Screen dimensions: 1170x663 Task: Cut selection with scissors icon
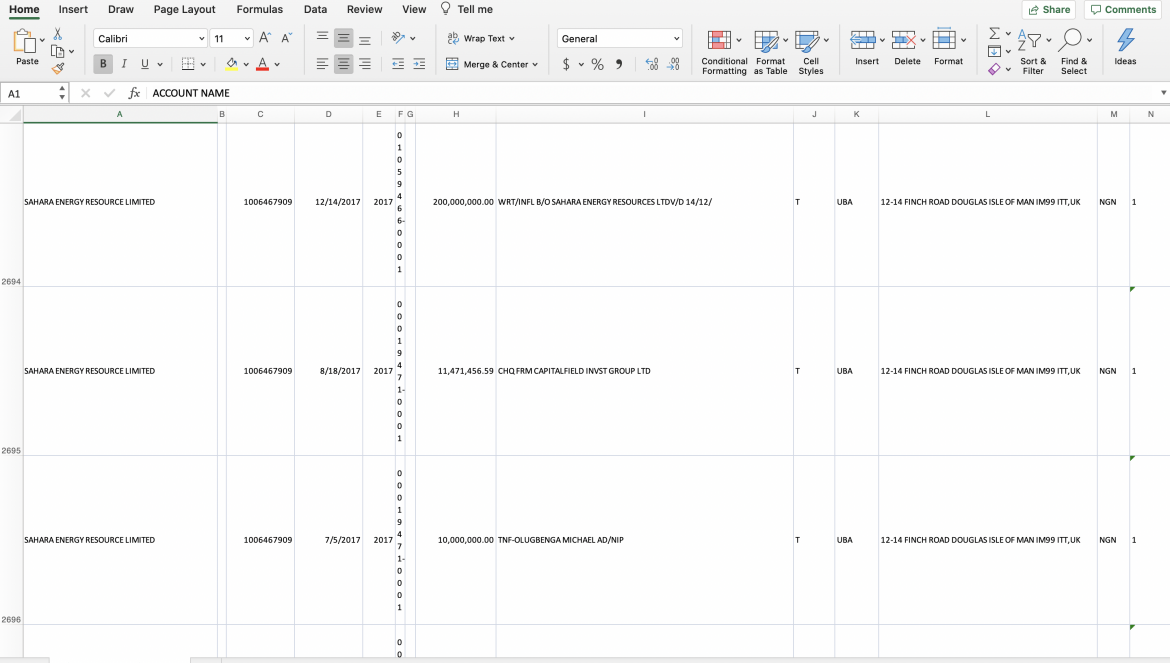pos(57,34)
